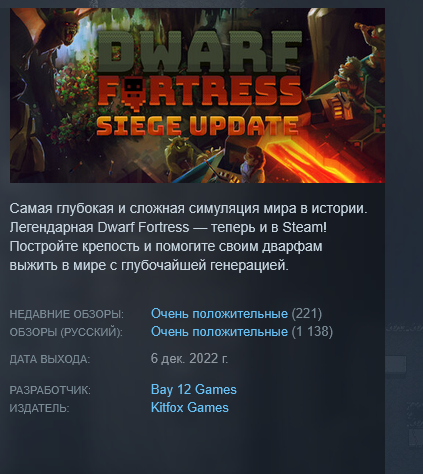Click the ДАТА ВЫХОДА label
Screen dimensions: 423x474
(x=50, y=359)
